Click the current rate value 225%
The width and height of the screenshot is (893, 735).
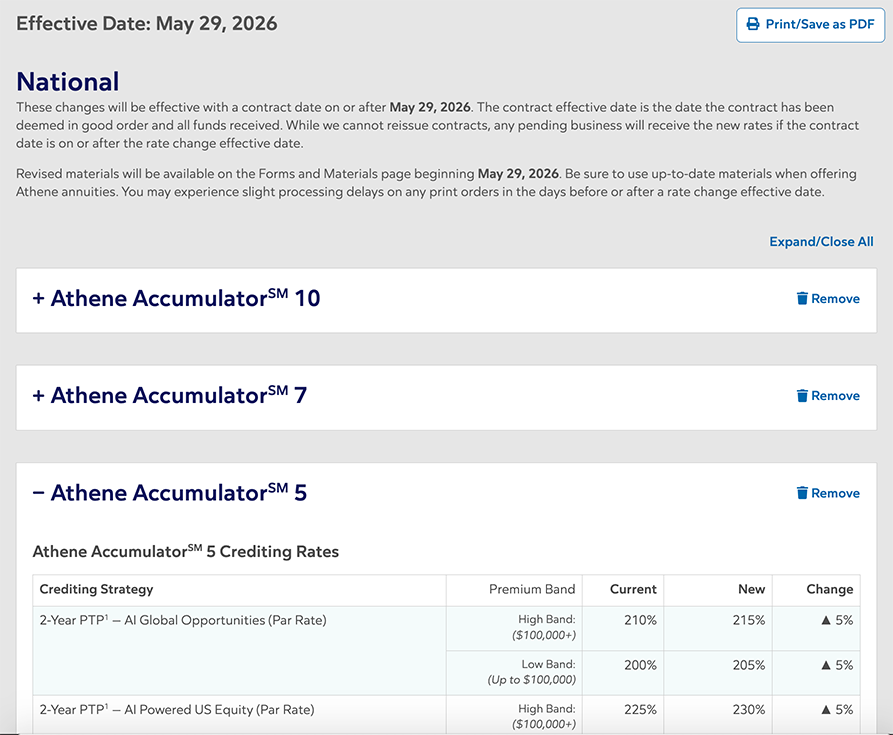(640, 709)
